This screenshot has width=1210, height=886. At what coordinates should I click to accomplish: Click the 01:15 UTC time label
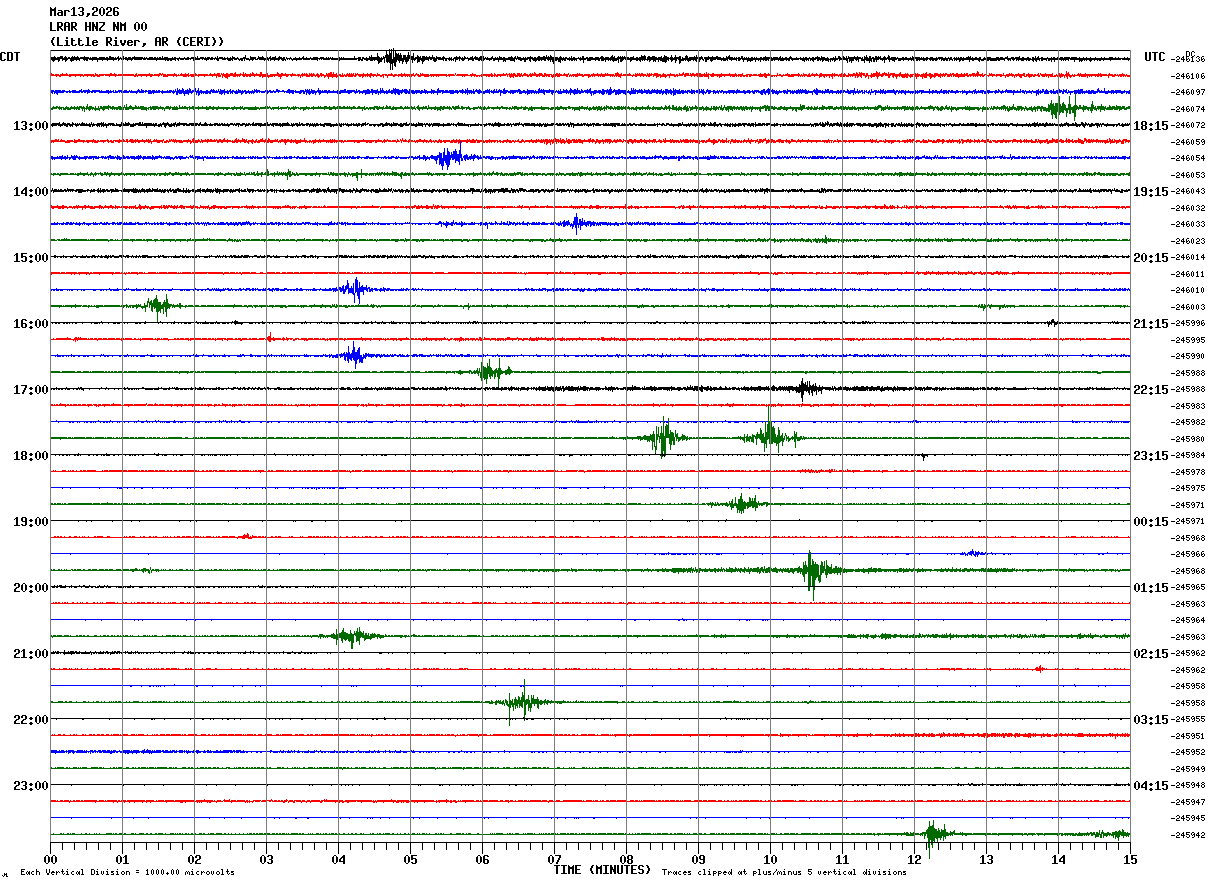(x=1151, y=587)
